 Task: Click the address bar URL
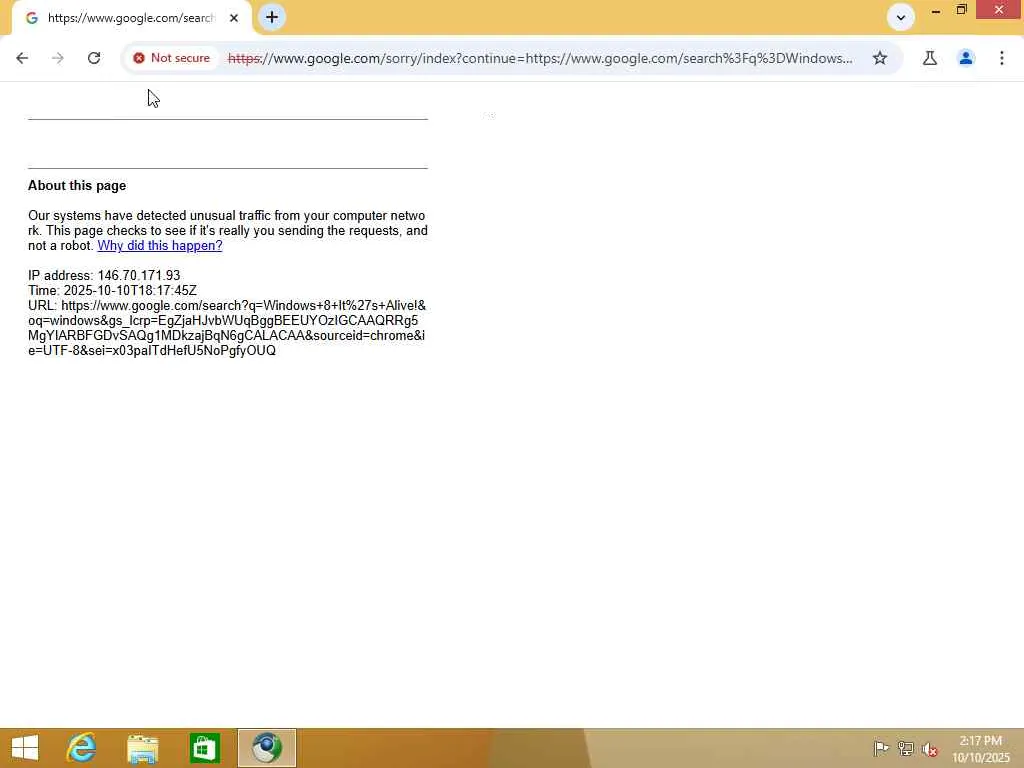tap(539, 58)
